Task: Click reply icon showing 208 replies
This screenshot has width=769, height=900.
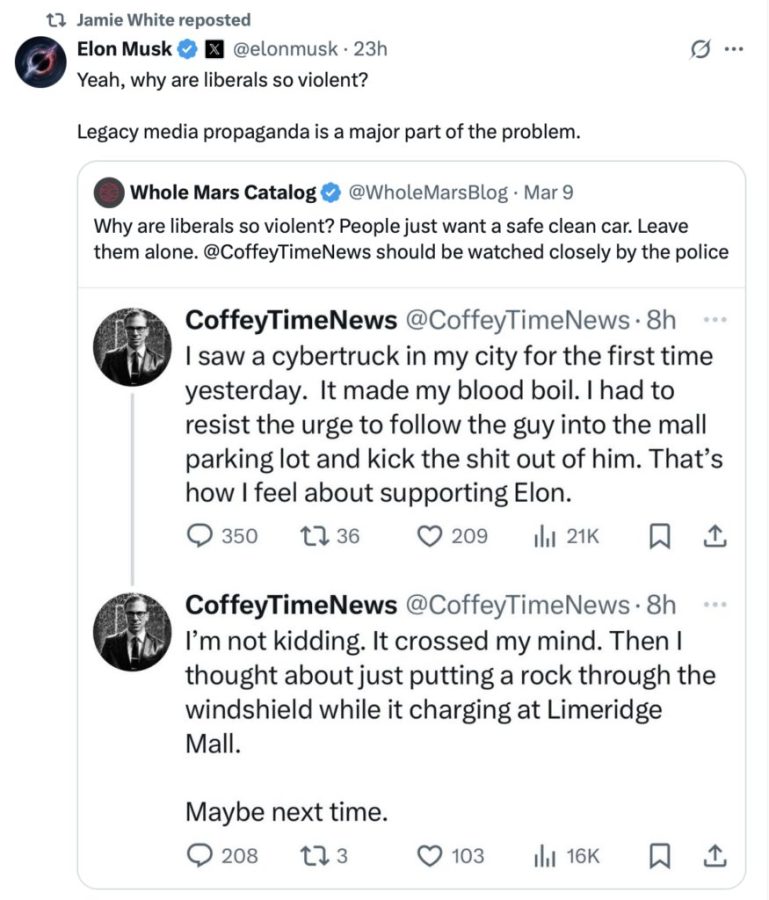Action: coord(199,855)
